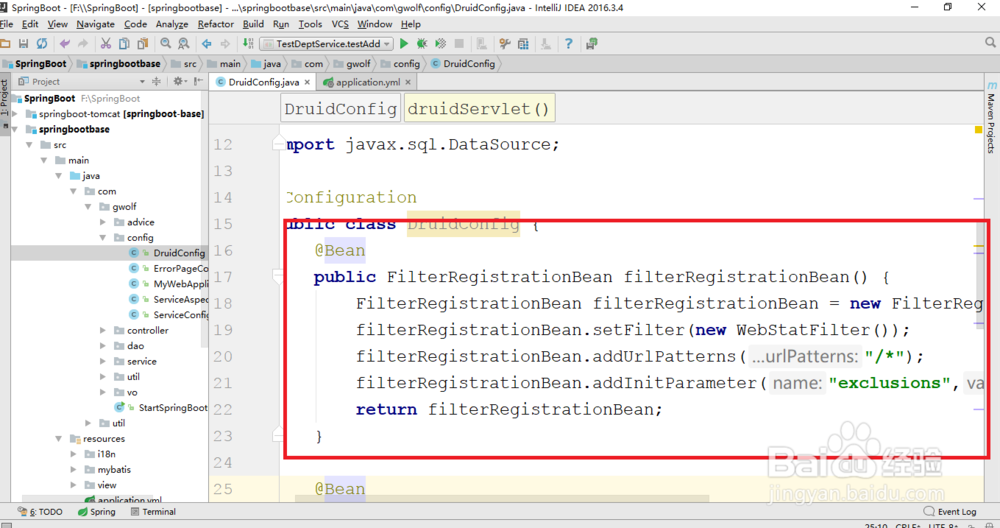Image resolution: width=1000 pixels, height=528 pixels.
Task: Open the Terminal tool window
Action: [x=153, y=511]
